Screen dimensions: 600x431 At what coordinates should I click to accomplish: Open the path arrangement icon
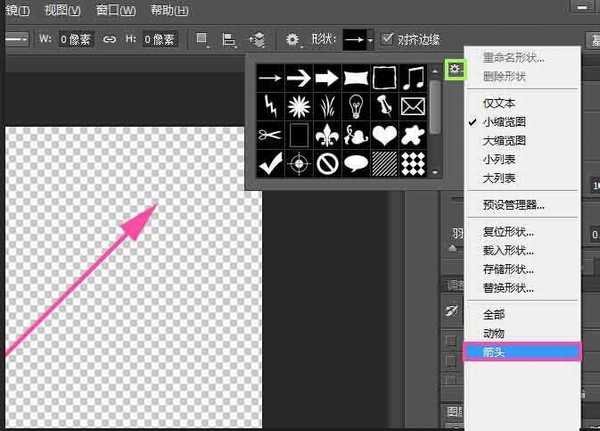tap(257, 39)
